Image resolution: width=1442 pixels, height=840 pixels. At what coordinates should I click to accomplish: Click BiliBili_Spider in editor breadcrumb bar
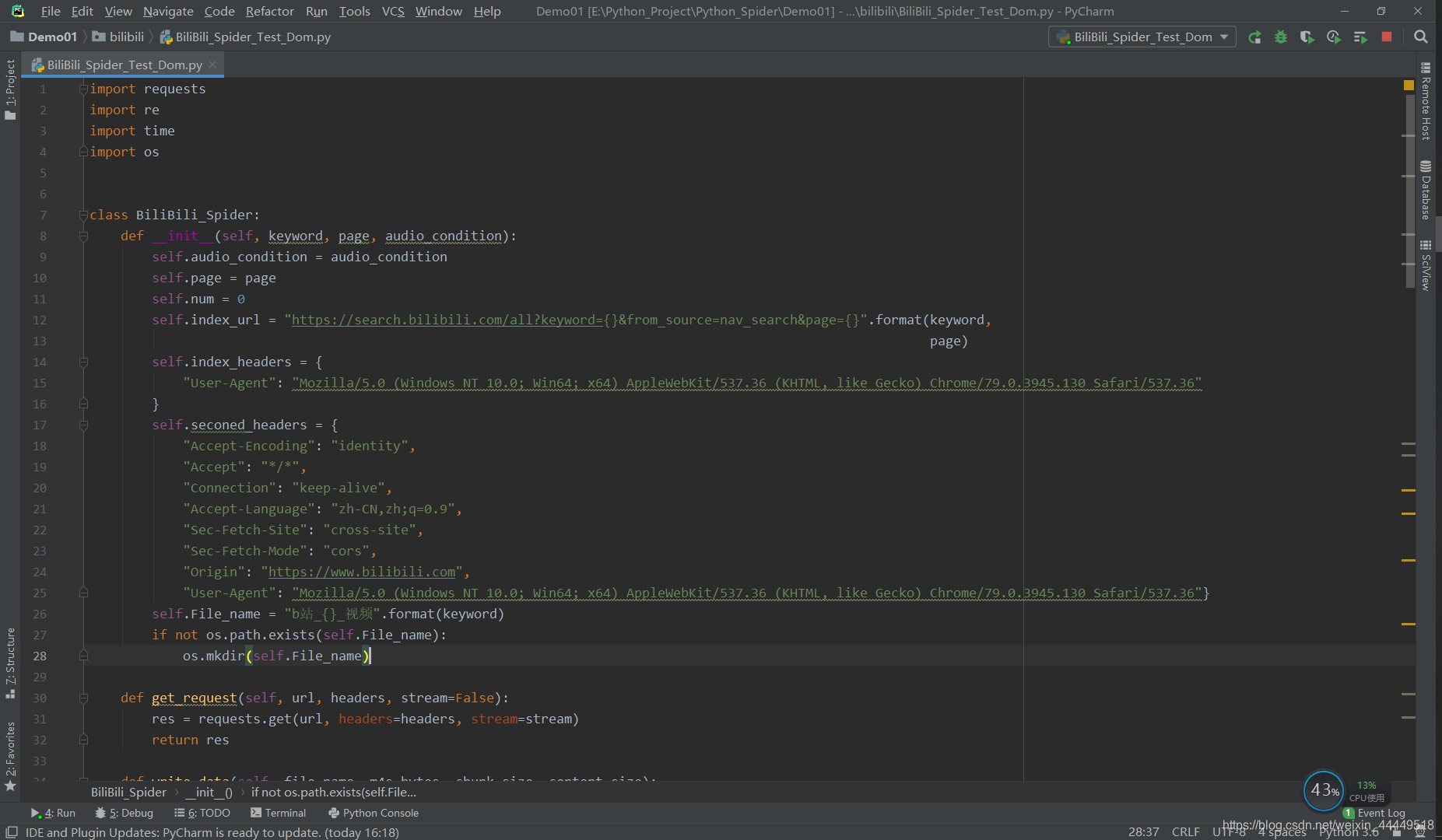(128, 792)
